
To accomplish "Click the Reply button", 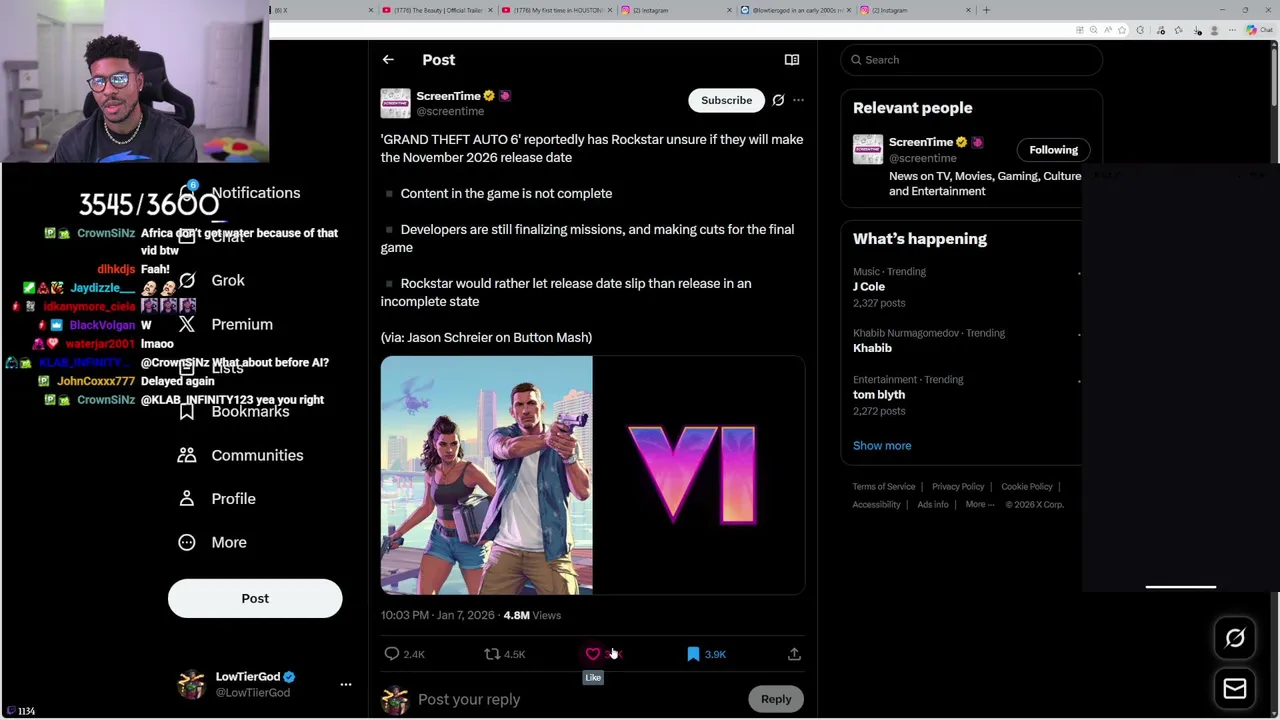I will (x=776, y=699).
